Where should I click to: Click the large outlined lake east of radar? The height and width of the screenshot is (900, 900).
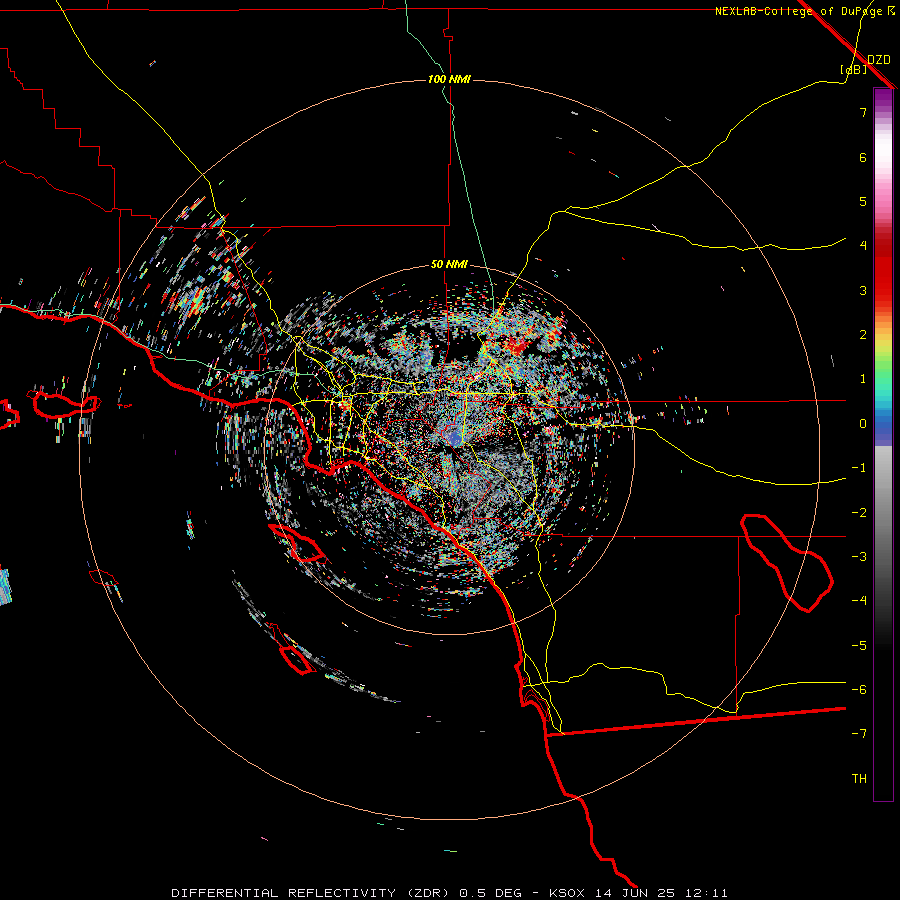coord(786,562)
